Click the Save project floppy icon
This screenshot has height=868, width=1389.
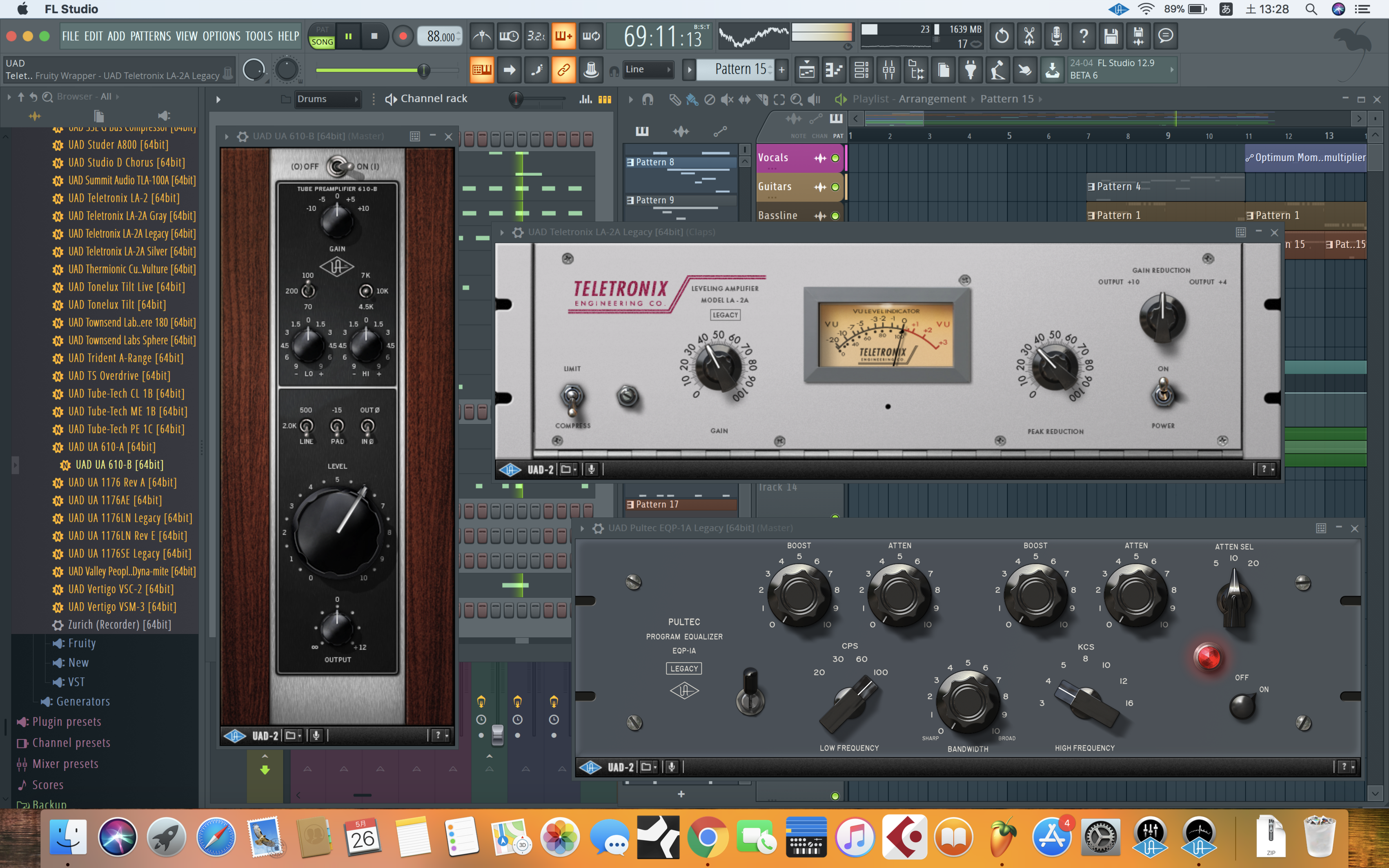[1111, 36]
